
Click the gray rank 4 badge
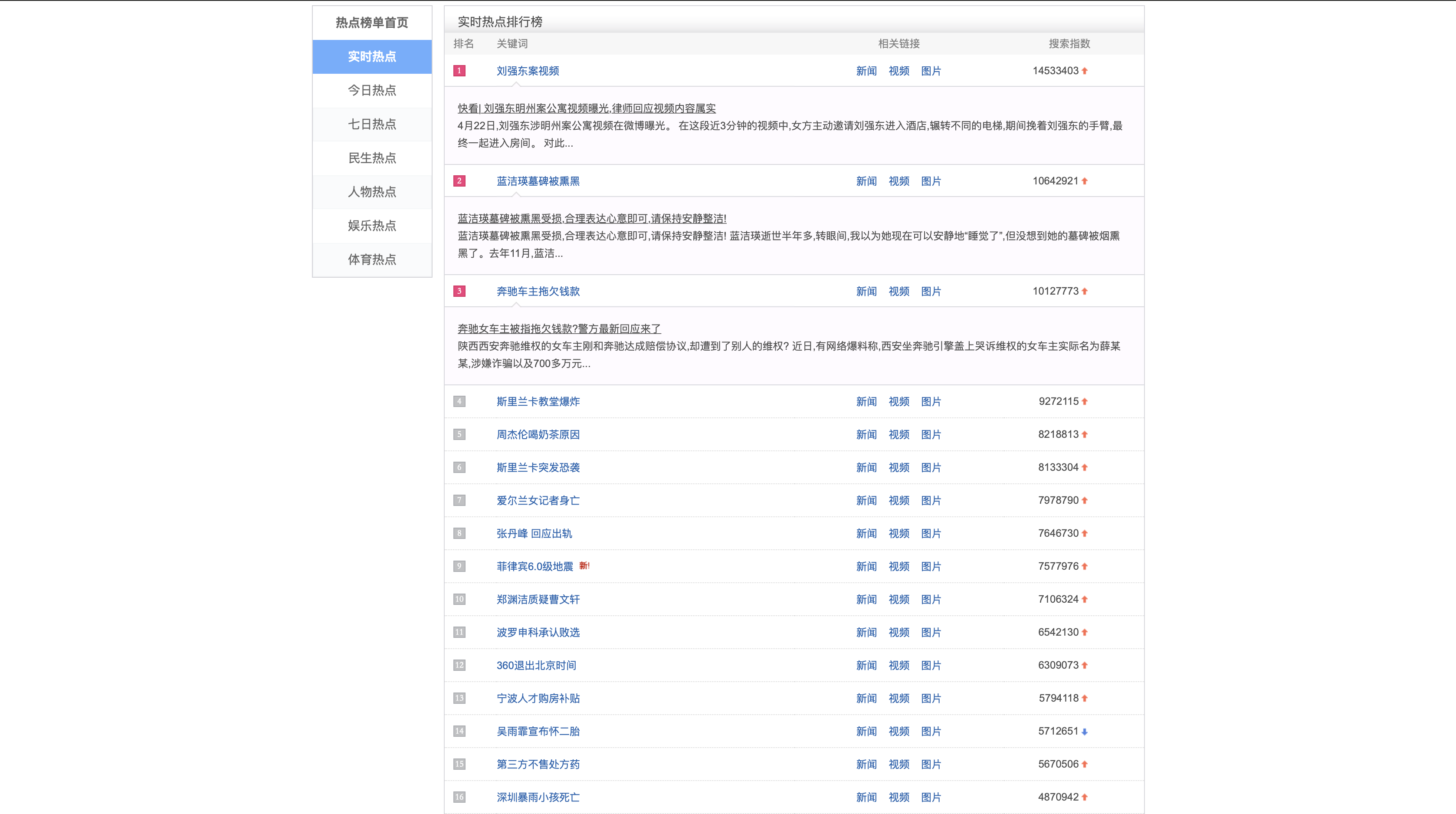pyautogui.click(x=459, y=401)
